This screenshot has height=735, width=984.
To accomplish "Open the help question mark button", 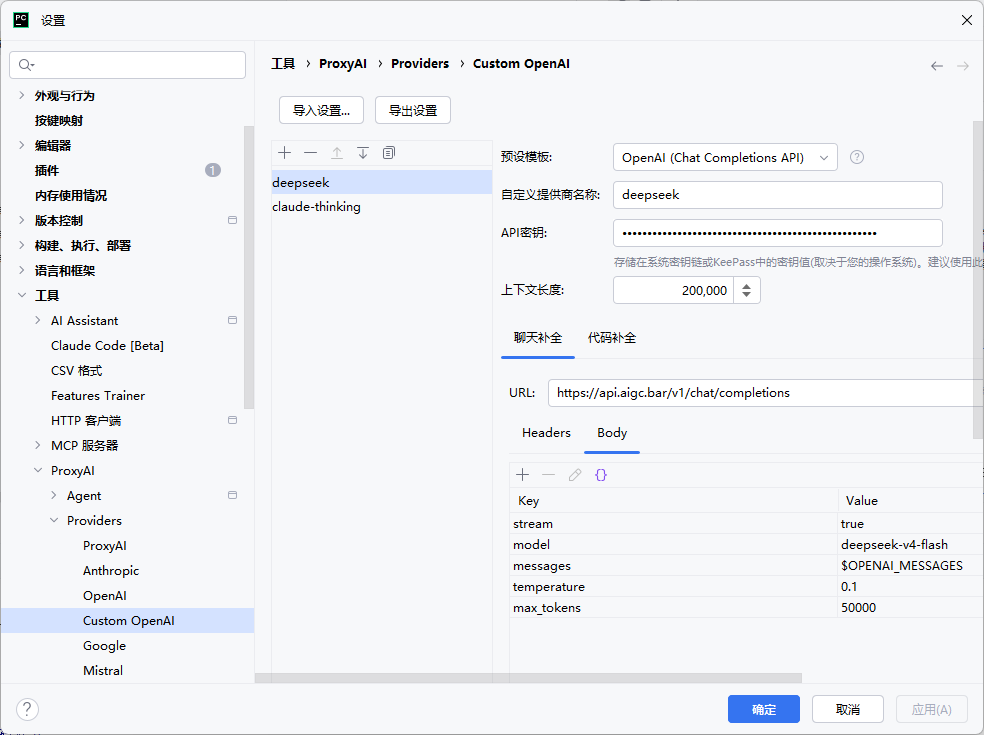I will [27, 709].
